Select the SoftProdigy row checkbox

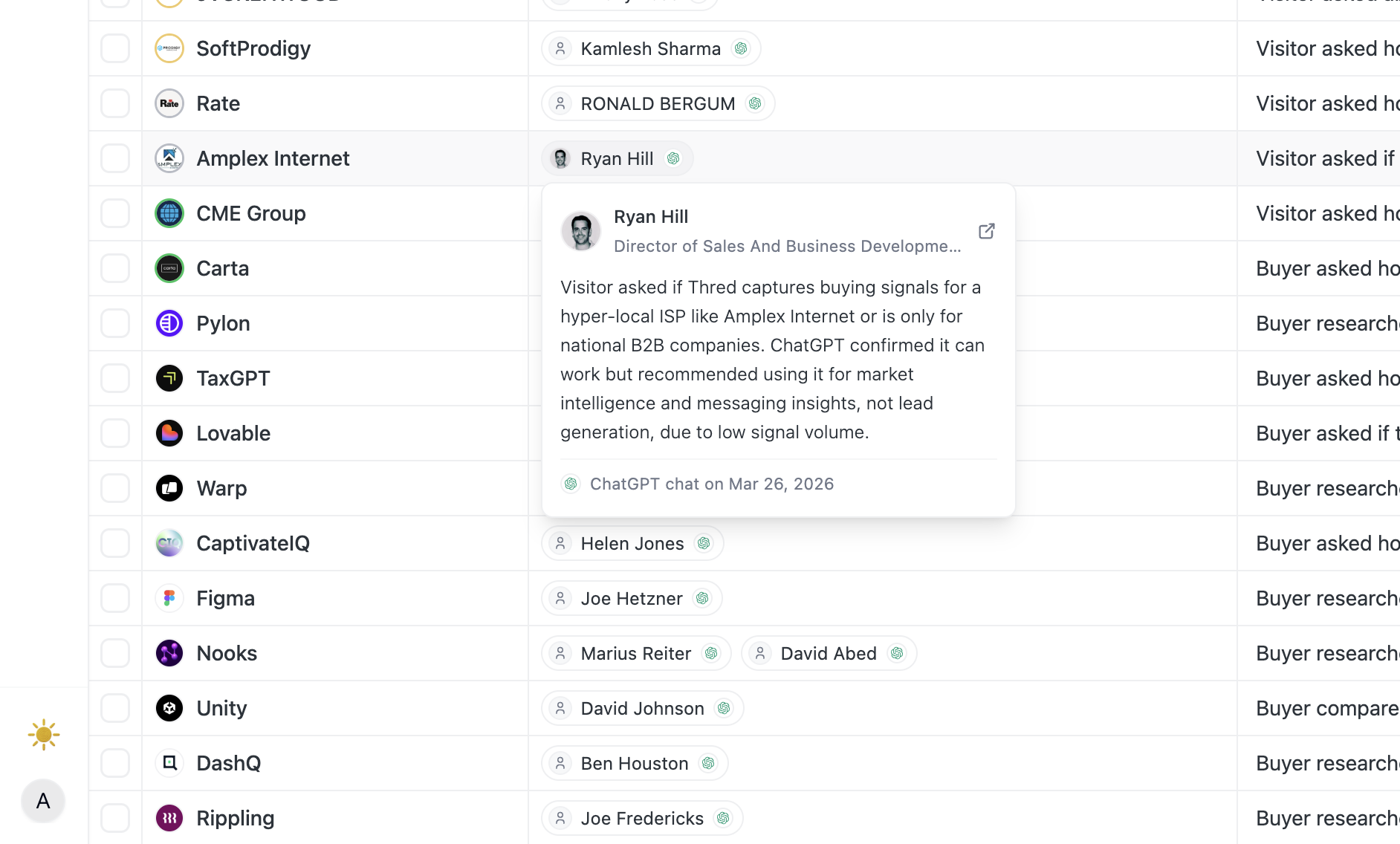115,48
